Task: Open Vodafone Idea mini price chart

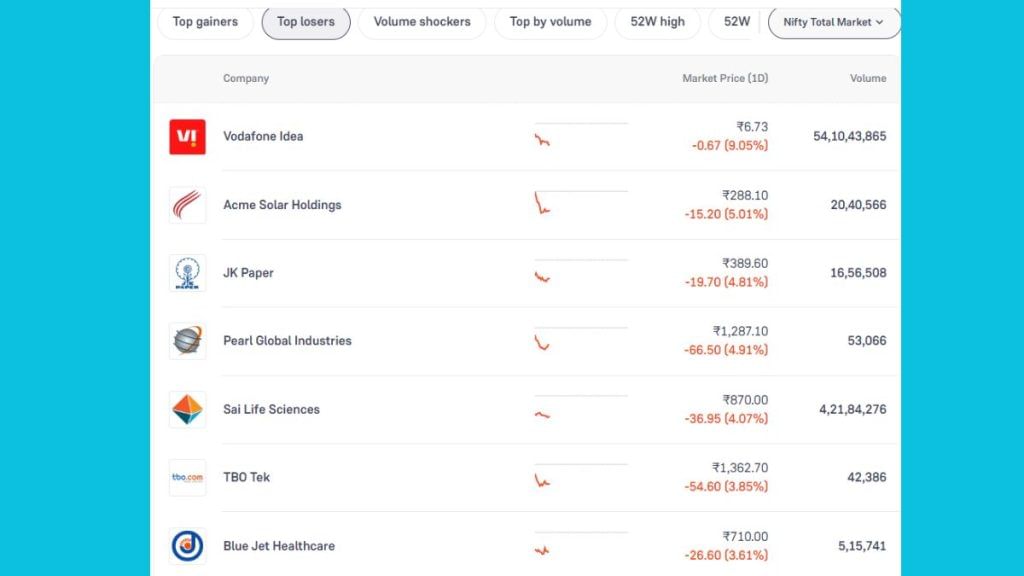Action: 581,135
